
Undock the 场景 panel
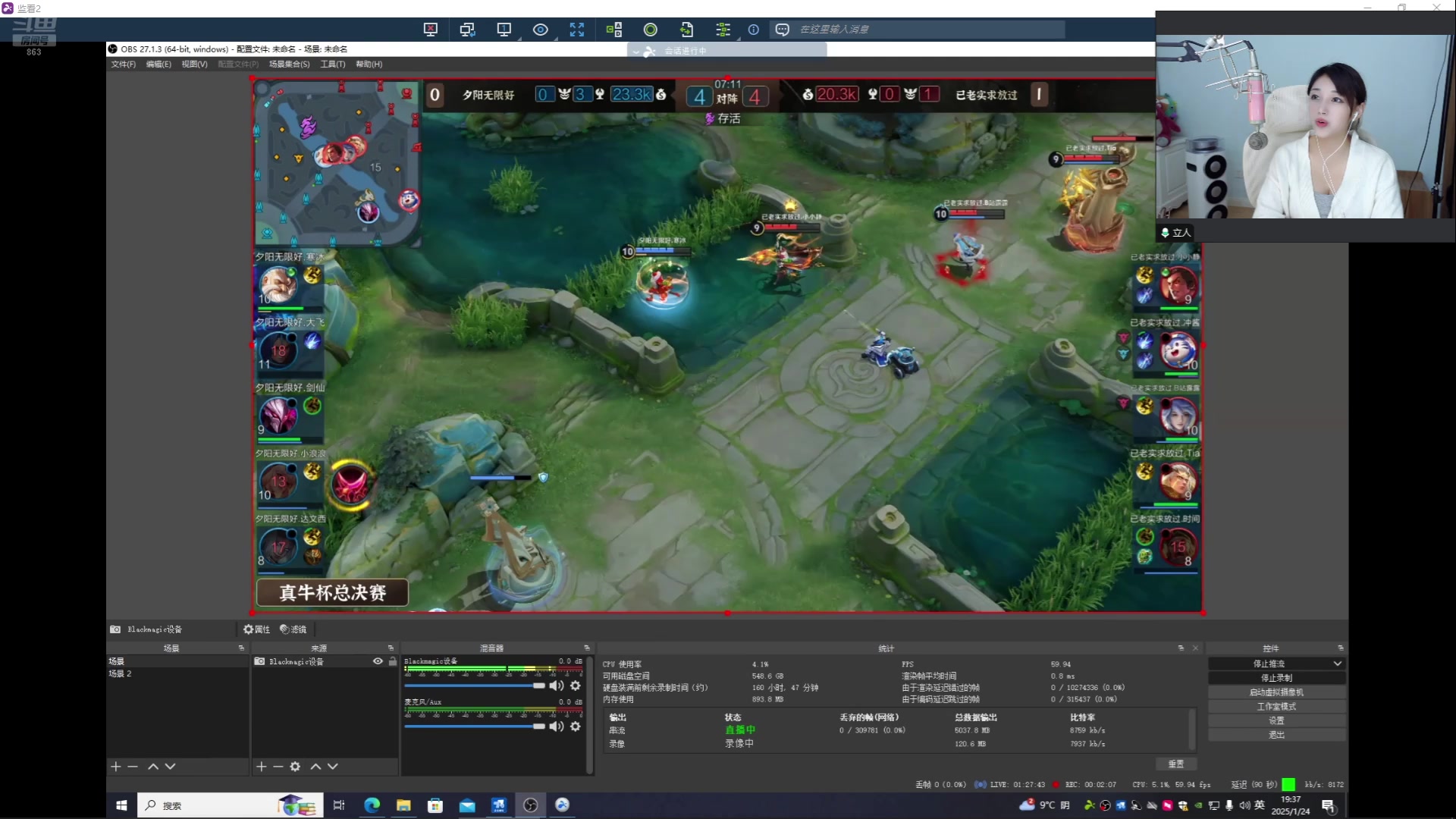[241, 648]
